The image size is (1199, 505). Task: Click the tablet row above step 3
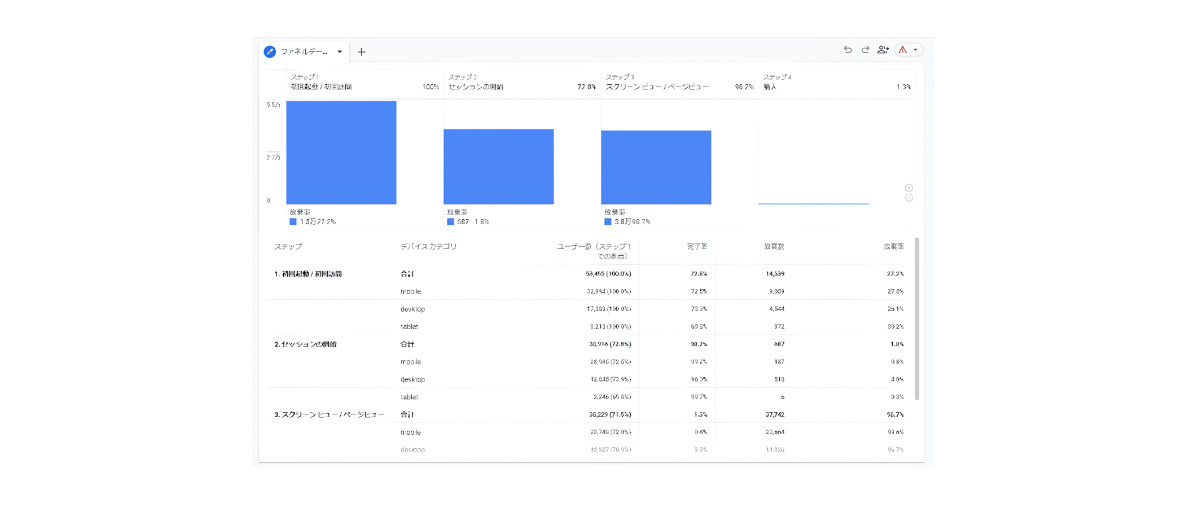coord(409,397)
